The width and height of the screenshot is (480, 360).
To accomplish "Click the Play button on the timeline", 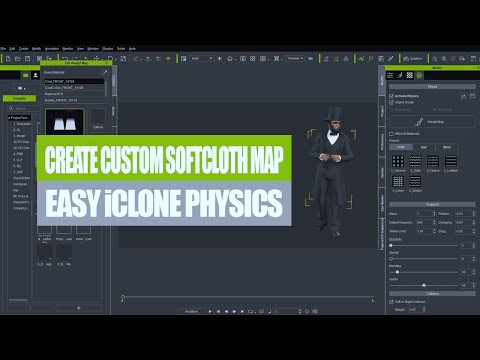I will click(x=210, y=311).
